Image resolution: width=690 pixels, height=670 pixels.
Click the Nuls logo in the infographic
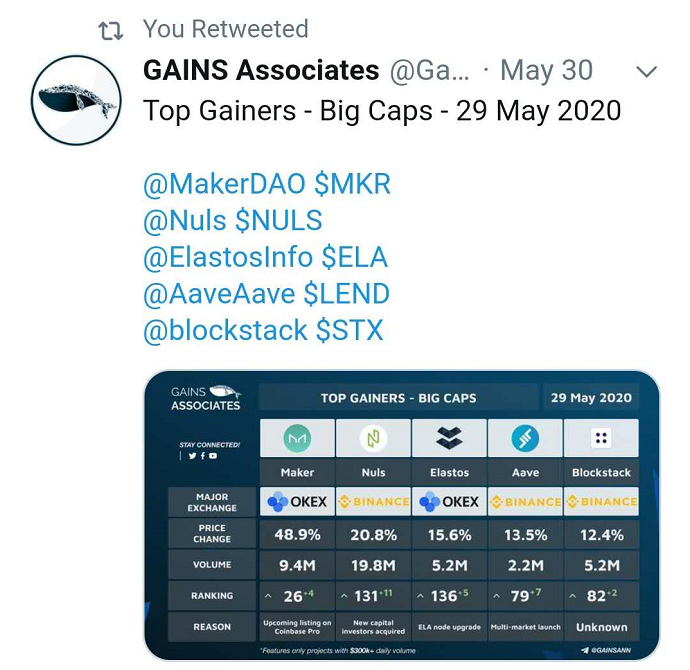pyautogui.click(x=373, y=438)
